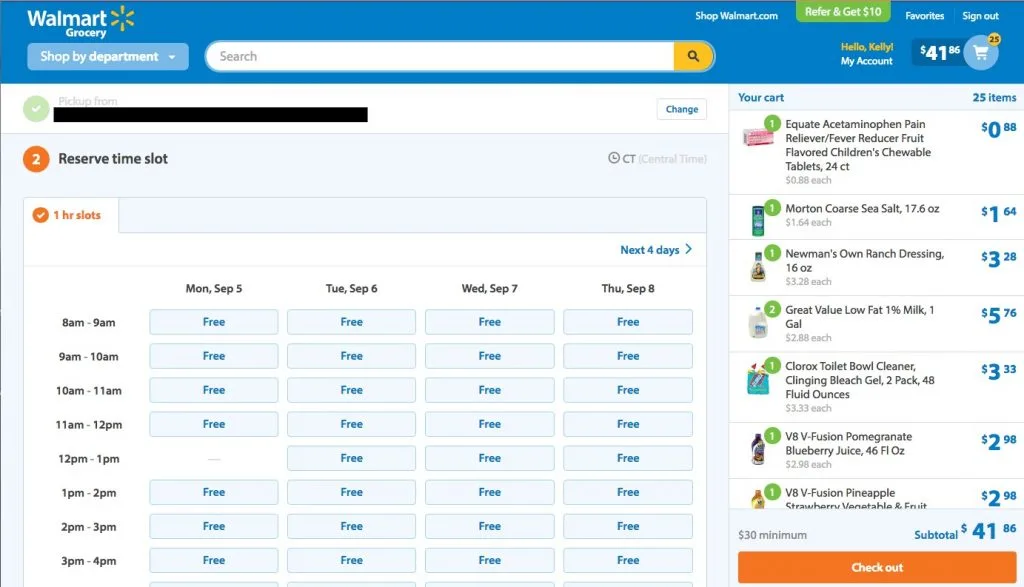Viewport: 1024px width, 587px height.
Task: Click the Check out button
Action: coord(877,567)
